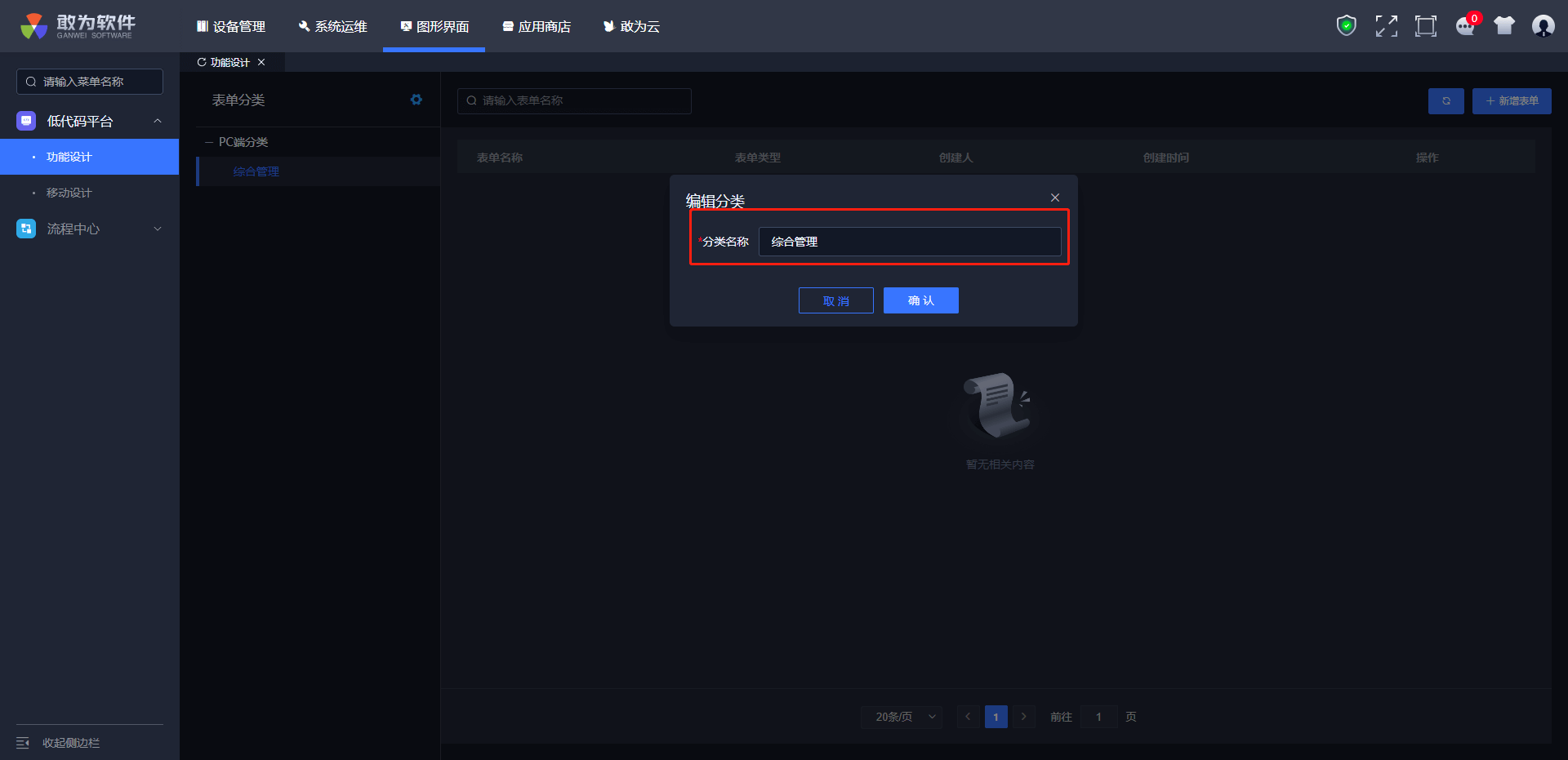Go to next page arrow
The image size is (1568, 760).
coord(1023,717)
